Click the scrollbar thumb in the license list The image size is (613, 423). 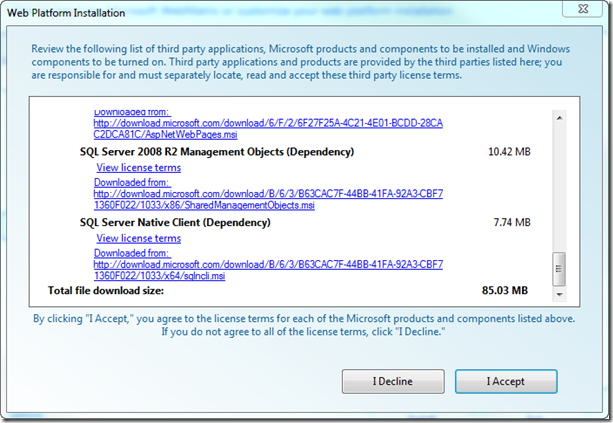[559, 269]
